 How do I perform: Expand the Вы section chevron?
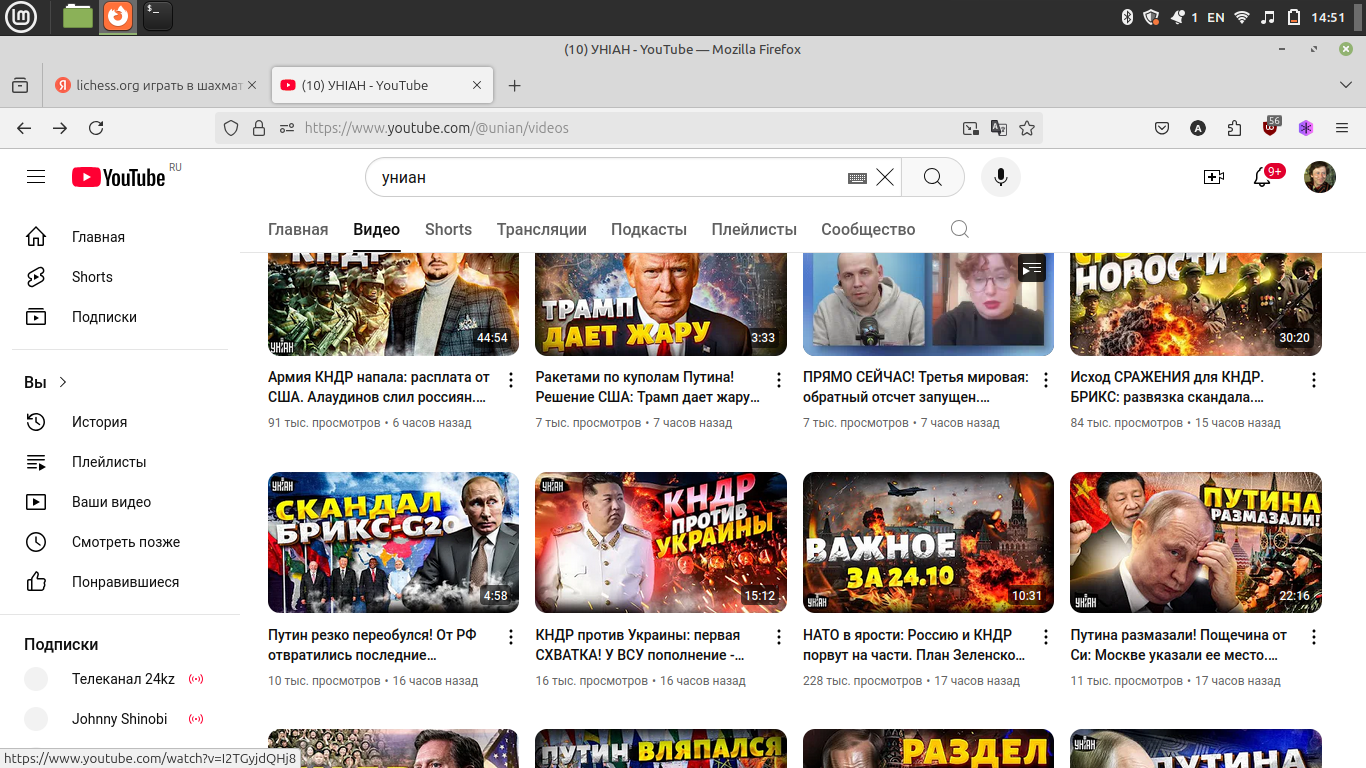click(63, 382)
